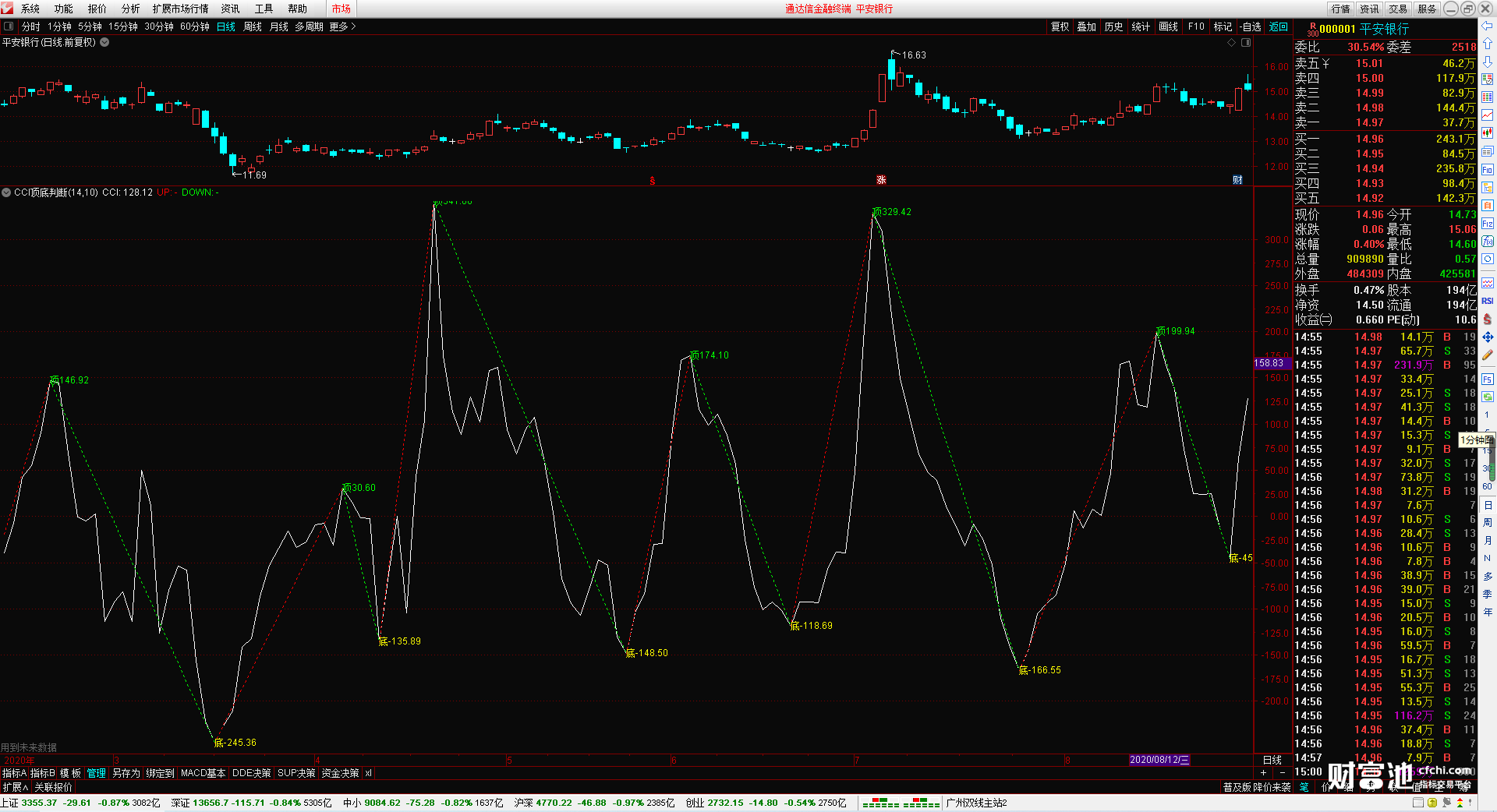
Task: Expand the 卖五 order depth arrow
Action: [1326, 63]
